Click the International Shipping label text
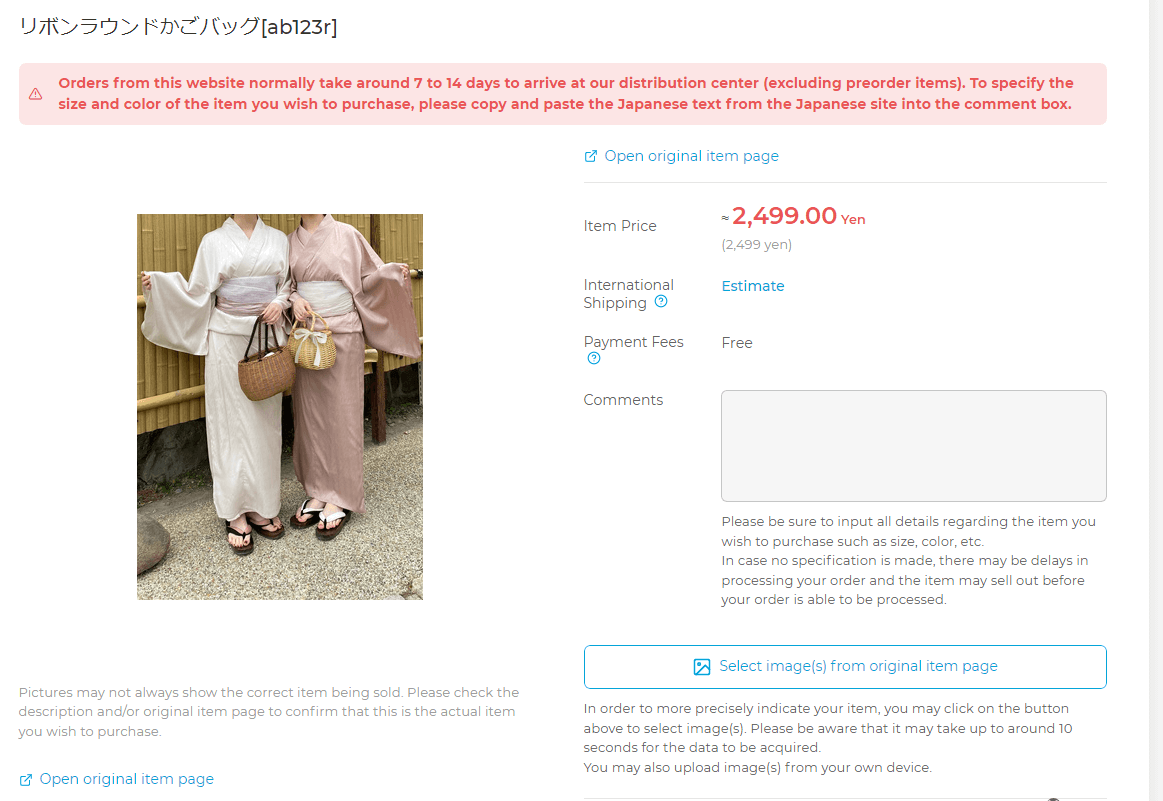The width and height of the screenshot is (1163, 801). (x=628, y=294)
